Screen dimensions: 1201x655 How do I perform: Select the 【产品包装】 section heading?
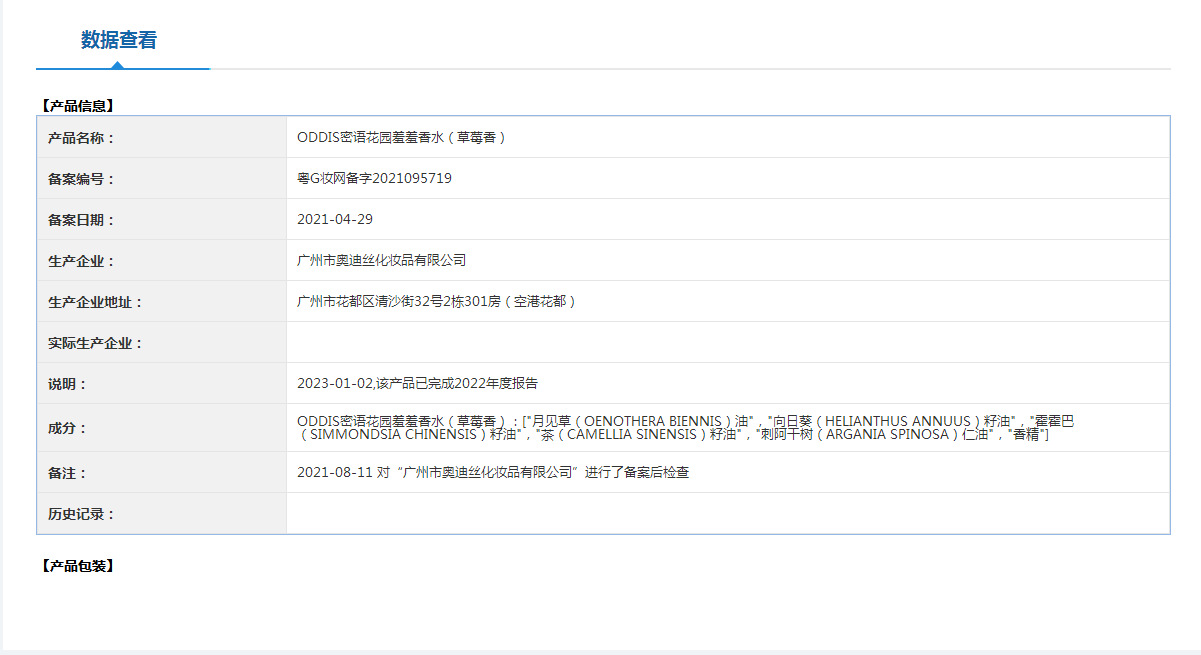coord(77,566)
